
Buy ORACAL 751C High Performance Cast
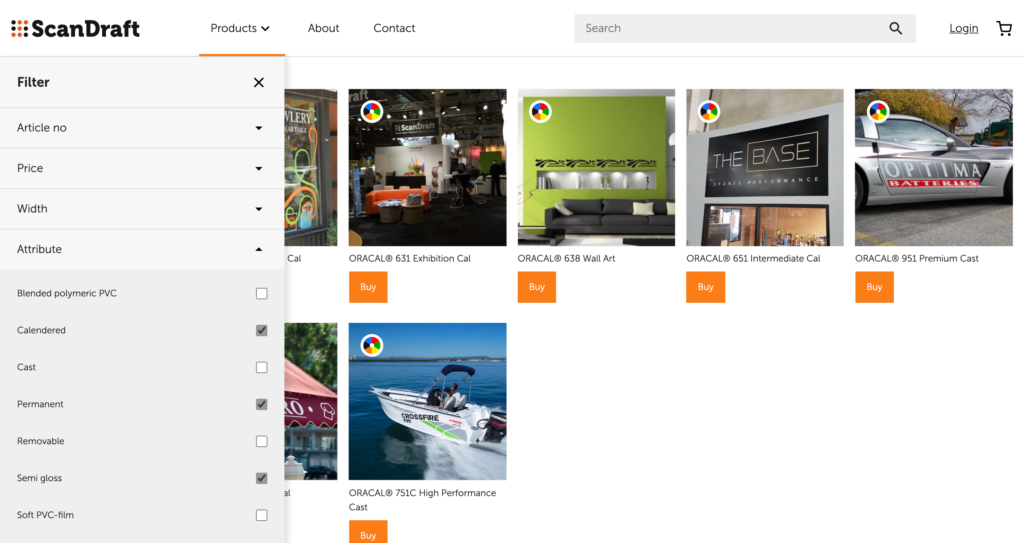[x=368, y=532]
